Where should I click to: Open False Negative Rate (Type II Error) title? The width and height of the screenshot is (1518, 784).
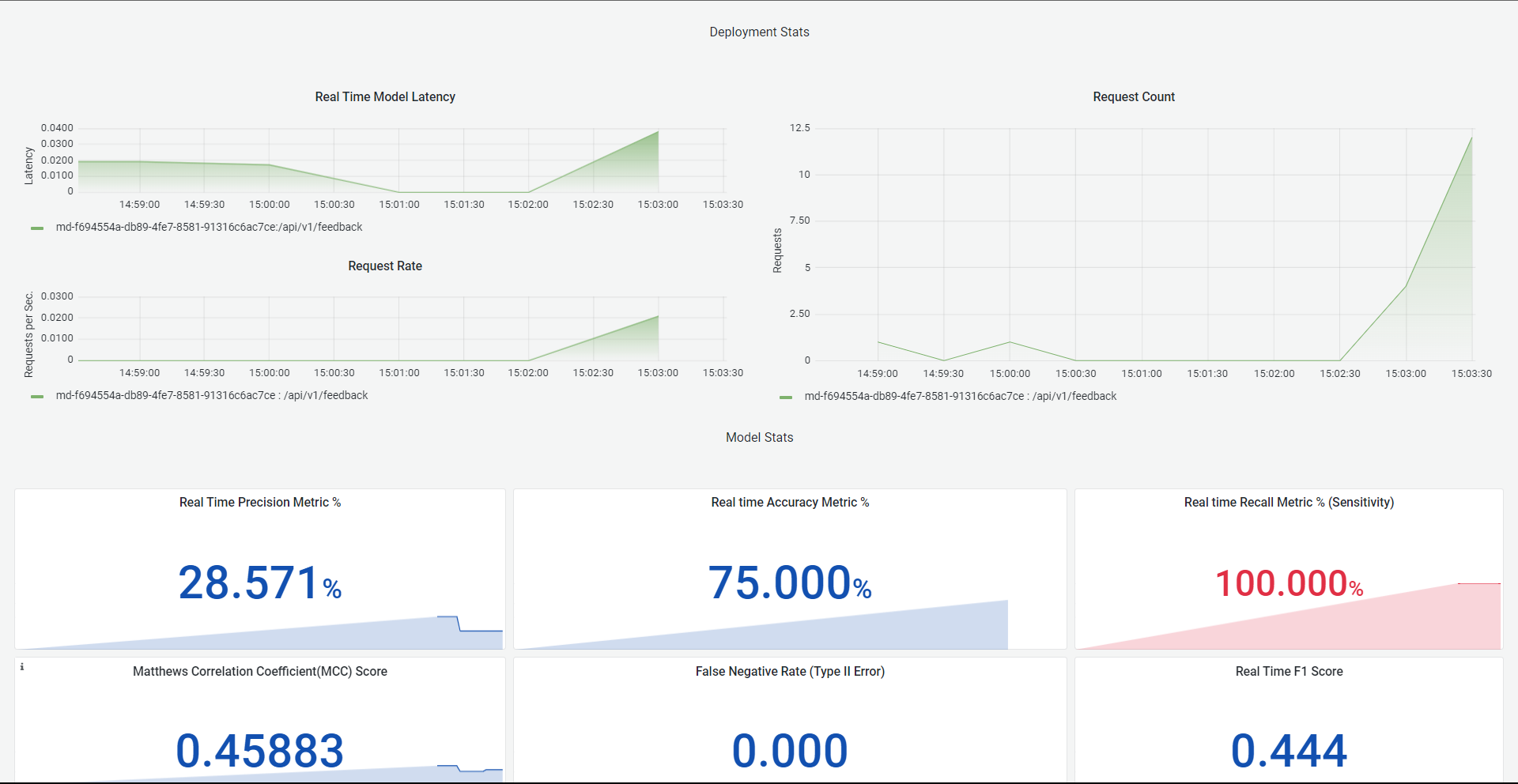[790, 671]
